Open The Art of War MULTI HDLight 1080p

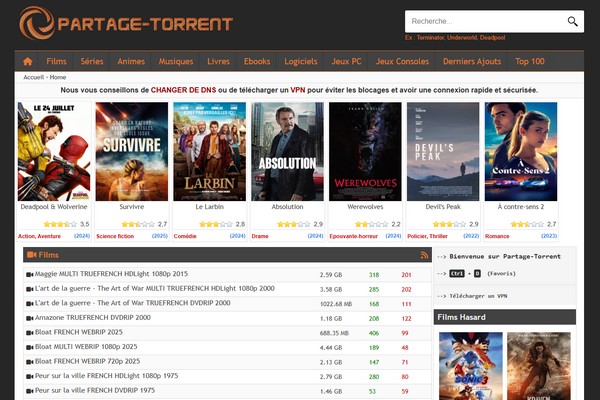point(155,289)
